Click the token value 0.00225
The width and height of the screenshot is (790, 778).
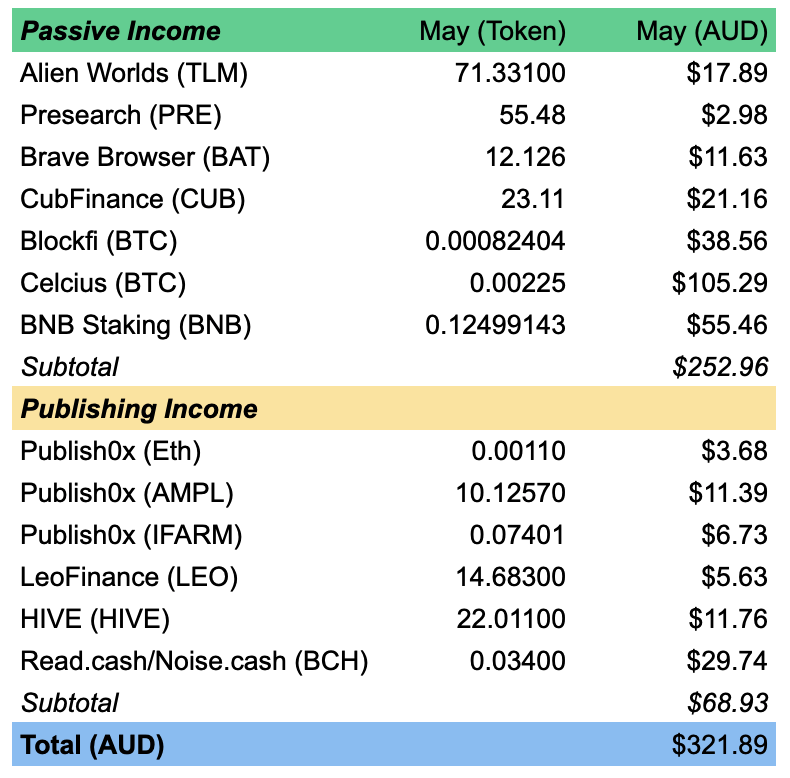(x=517, y=283)
